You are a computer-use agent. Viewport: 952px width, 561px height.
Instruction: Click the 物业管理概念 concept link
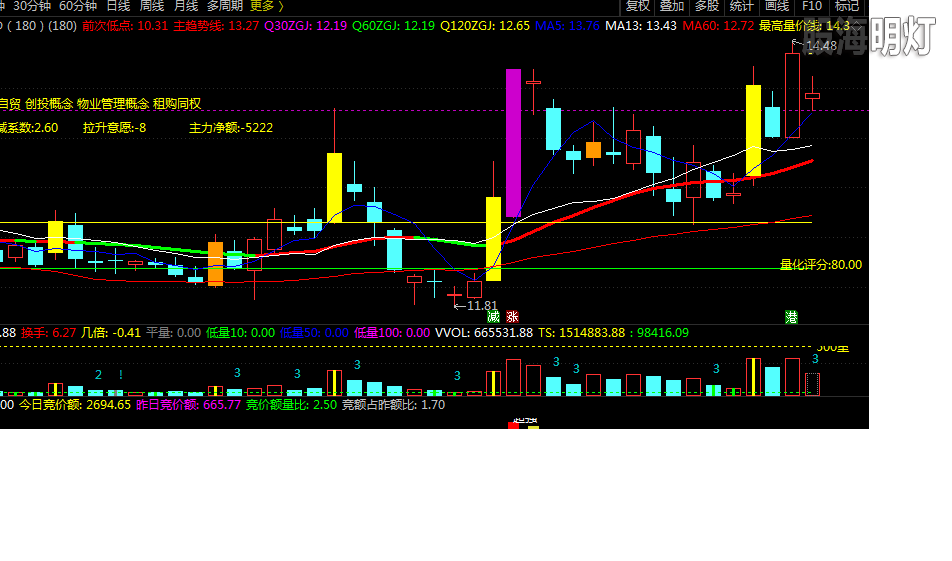(x=113, y=103)
